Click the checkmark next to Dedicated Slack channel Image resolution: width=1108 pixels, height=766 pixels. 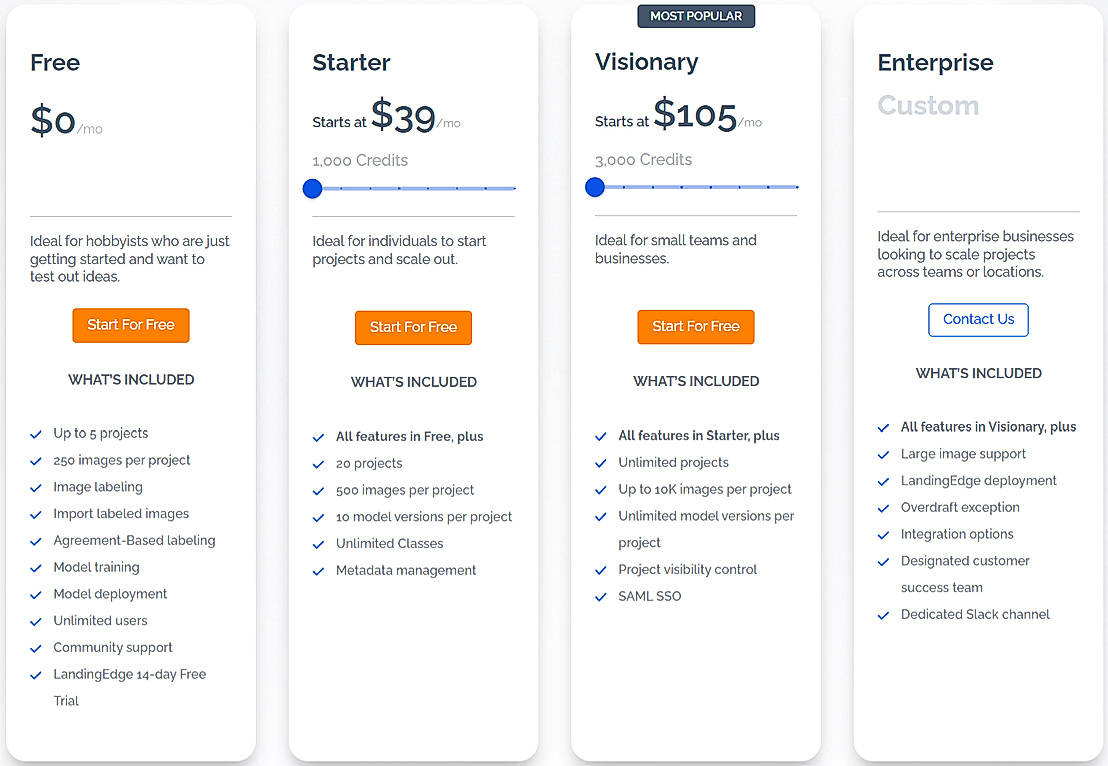coord(883,614)
